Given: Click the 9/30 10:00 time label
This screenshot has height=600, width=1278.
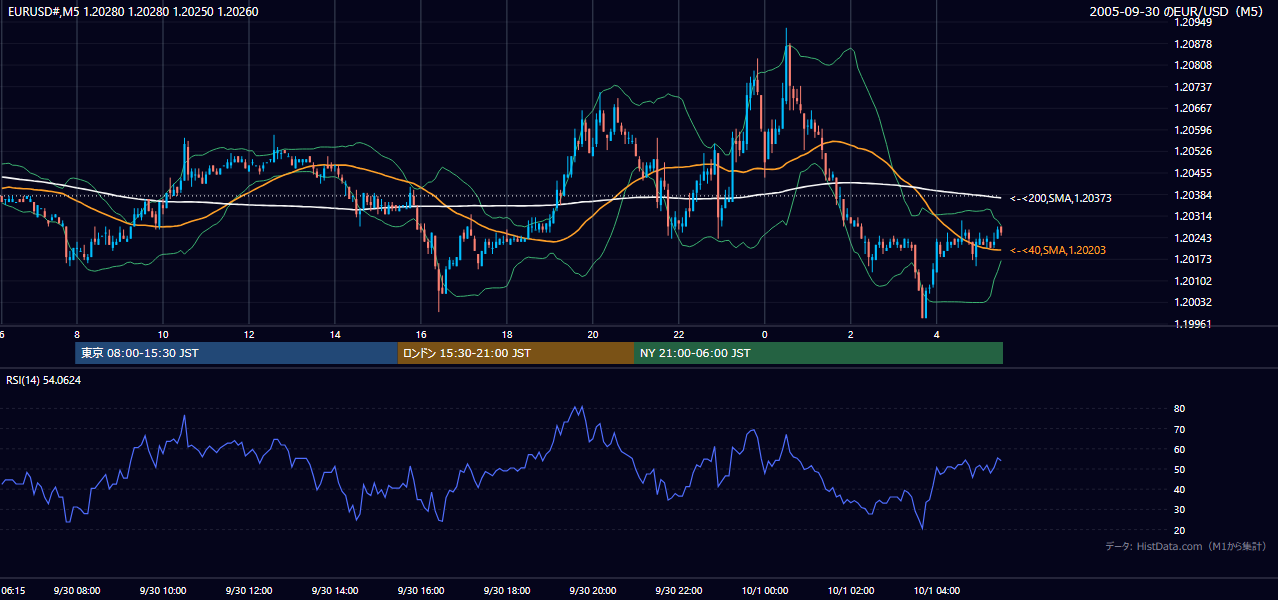Looking at the screenshot, I should 163,591.
